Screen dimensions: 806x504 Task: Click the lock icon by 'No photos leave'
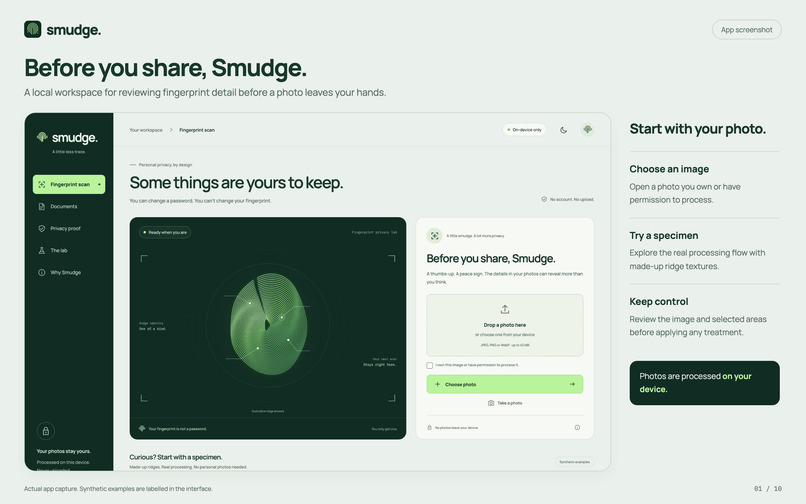(430, 427)
